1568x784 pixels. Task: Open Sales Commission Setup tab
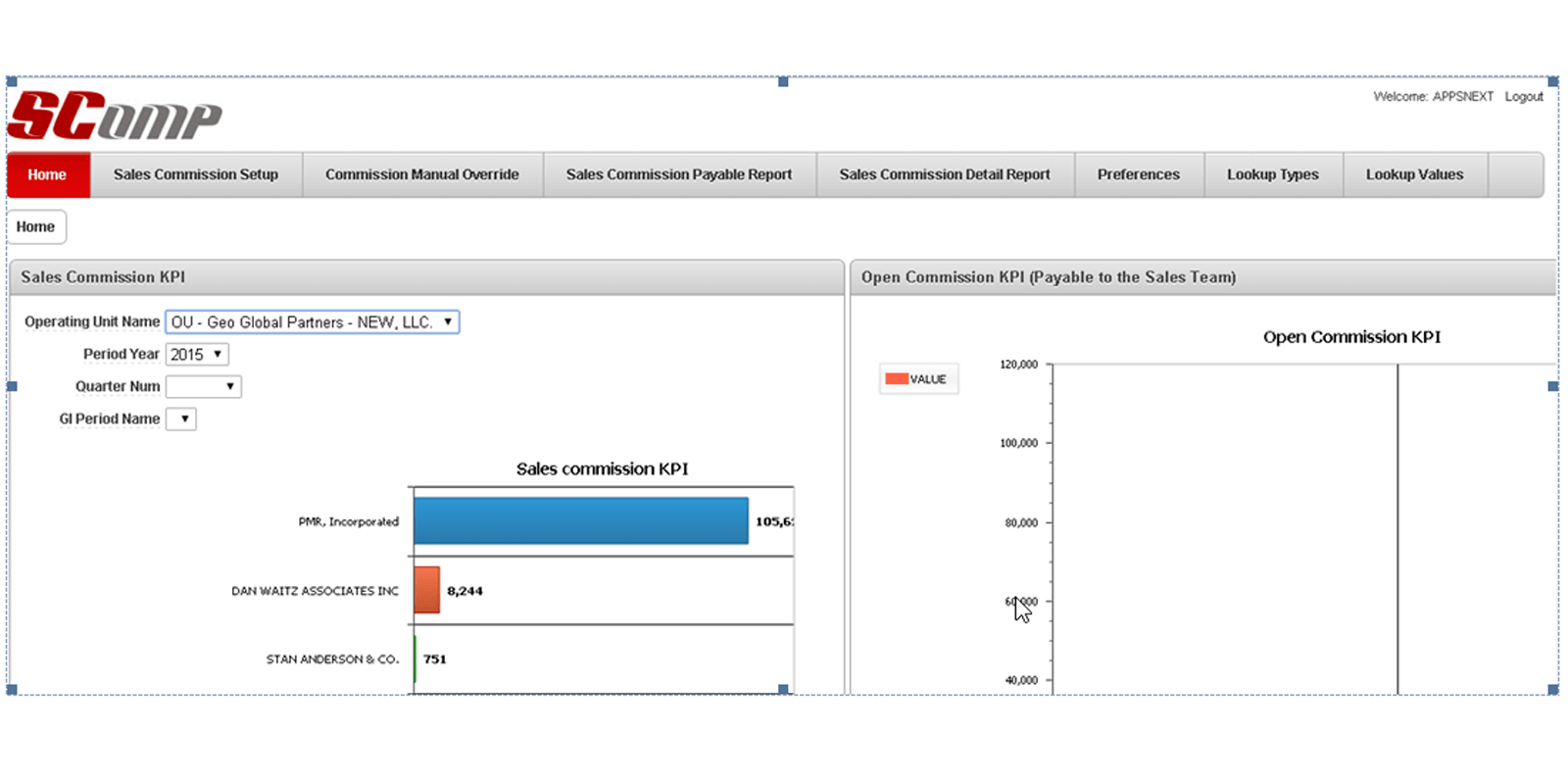click(x=196, y=174)
